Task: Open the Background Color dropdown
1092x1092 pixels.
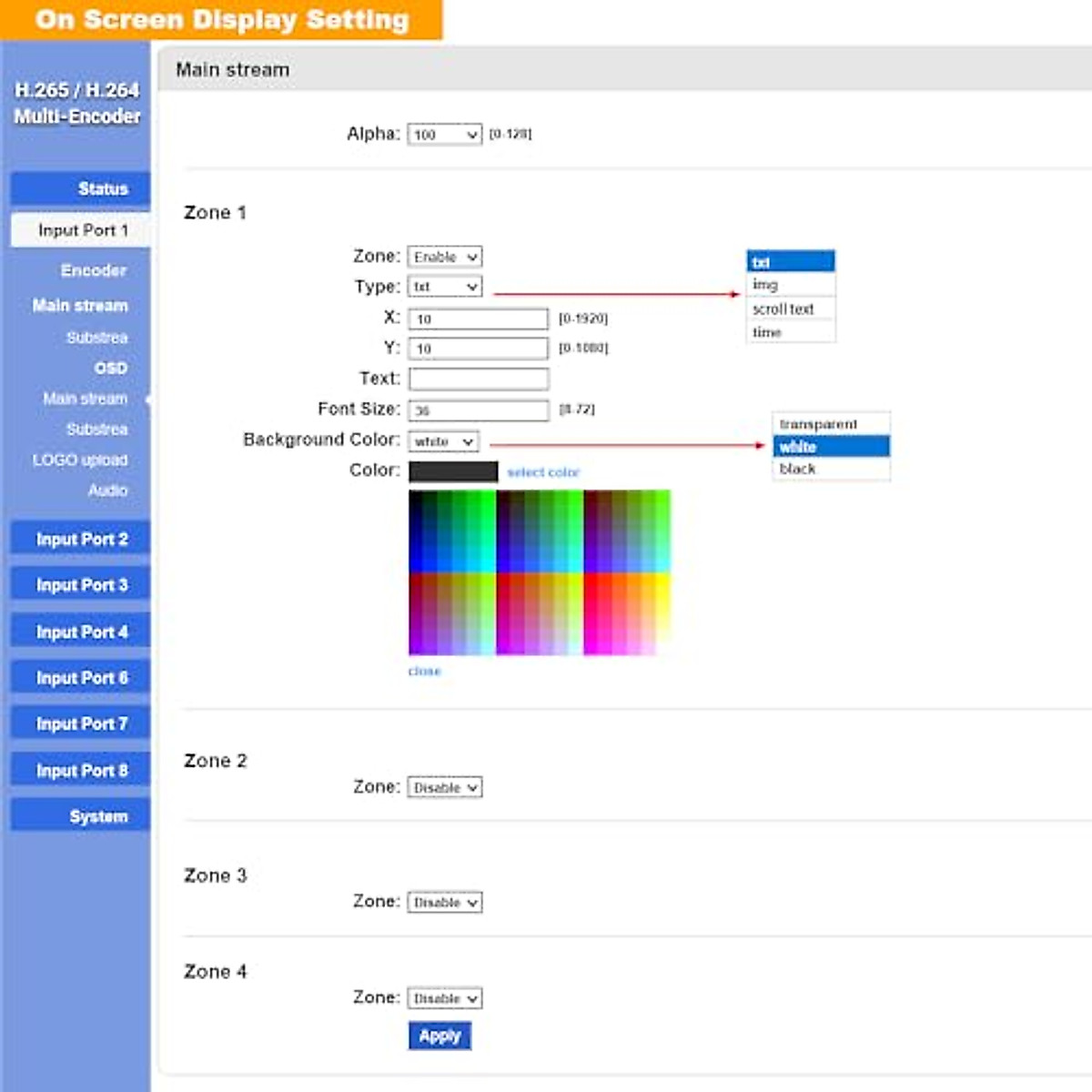Action: coord(442,441)
